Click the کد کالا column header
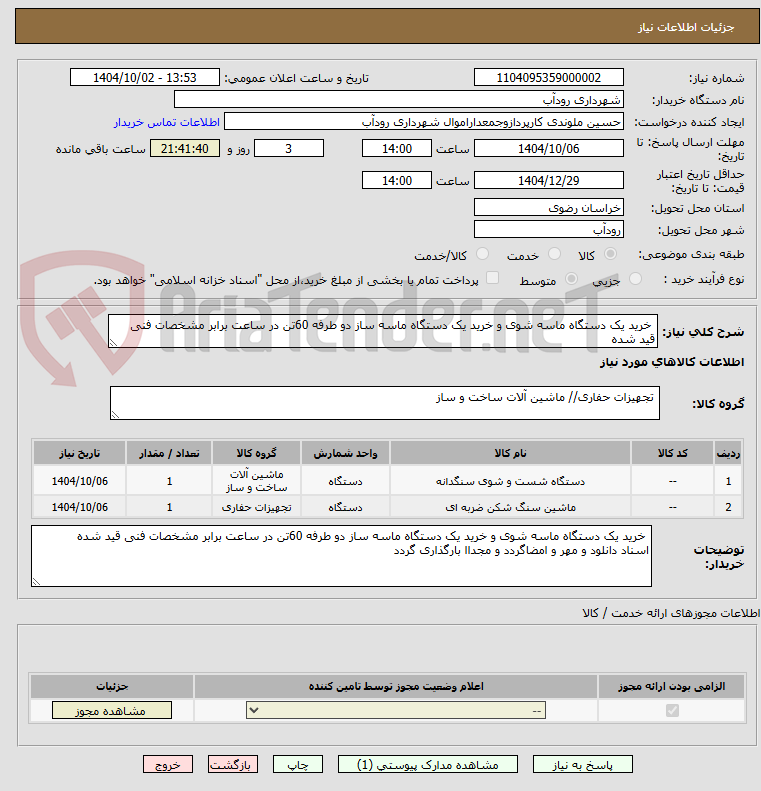Viewport: 761px width, 791px height. (672, 453)
